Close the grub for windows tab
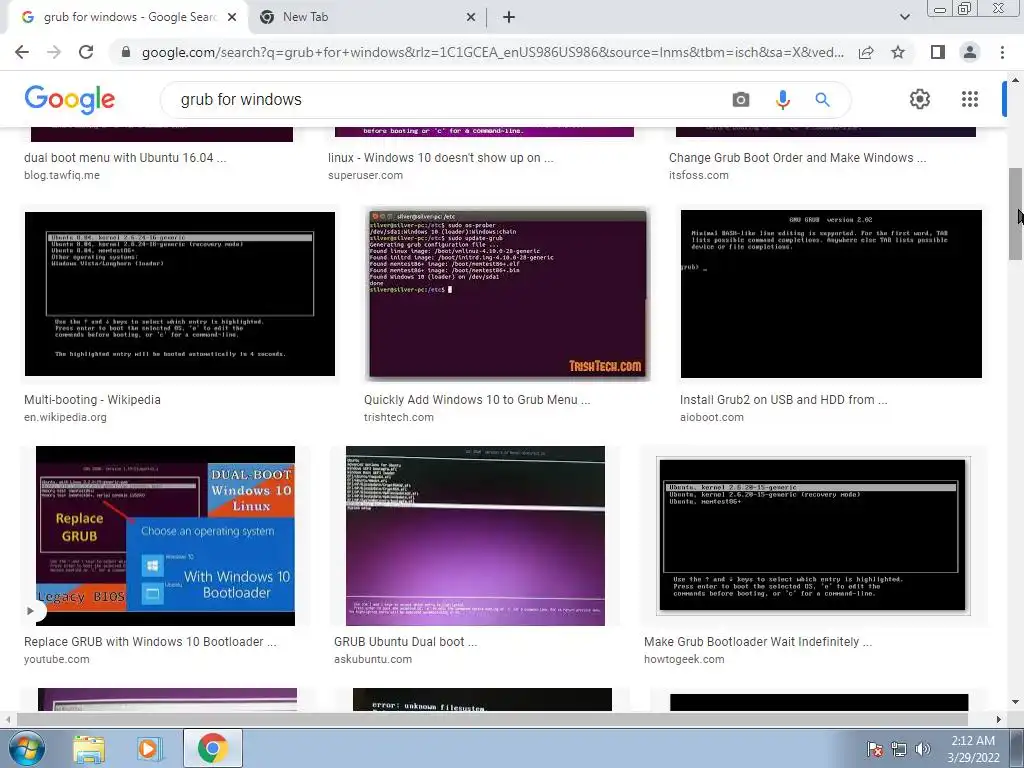 tap(232, 18)
